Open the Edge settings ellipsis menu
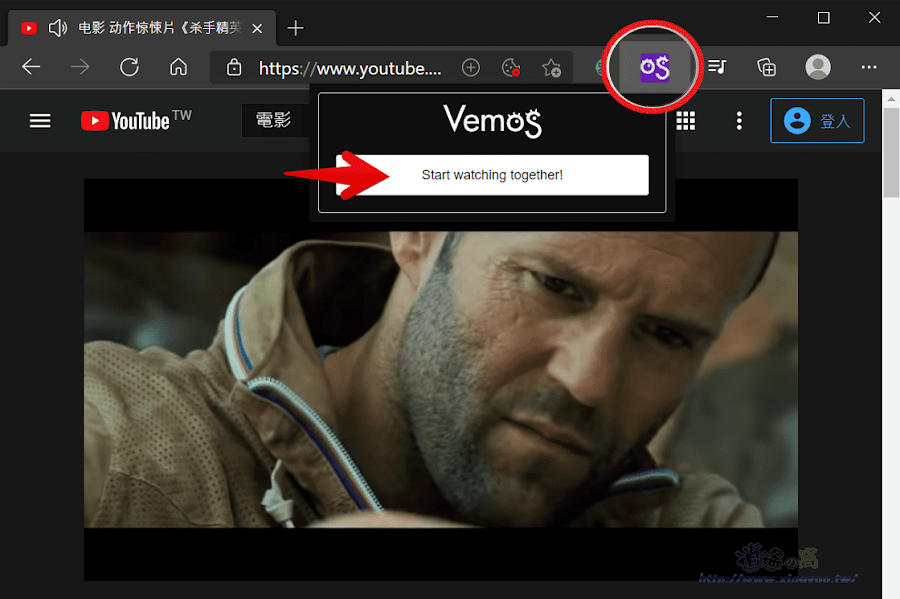The width and height of the screenshot is (900, 599). point(868,67)
